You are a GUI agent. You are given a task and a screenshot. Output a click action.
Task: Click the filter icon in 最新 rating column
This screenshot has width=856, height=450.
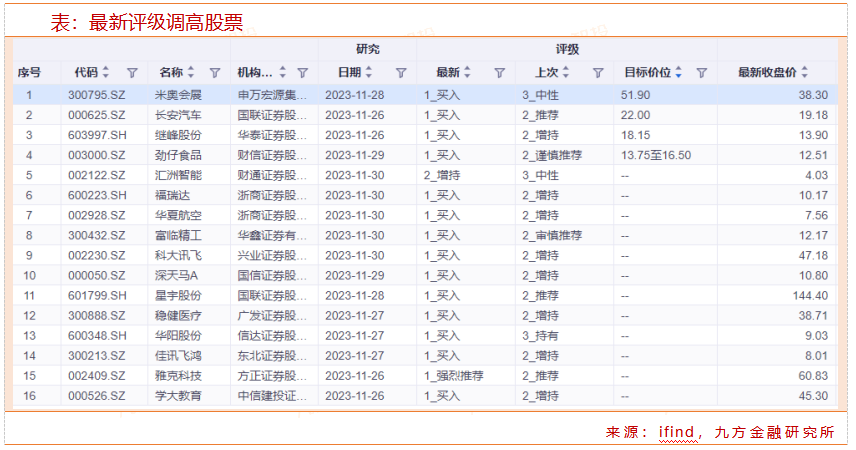coord(499,73)
